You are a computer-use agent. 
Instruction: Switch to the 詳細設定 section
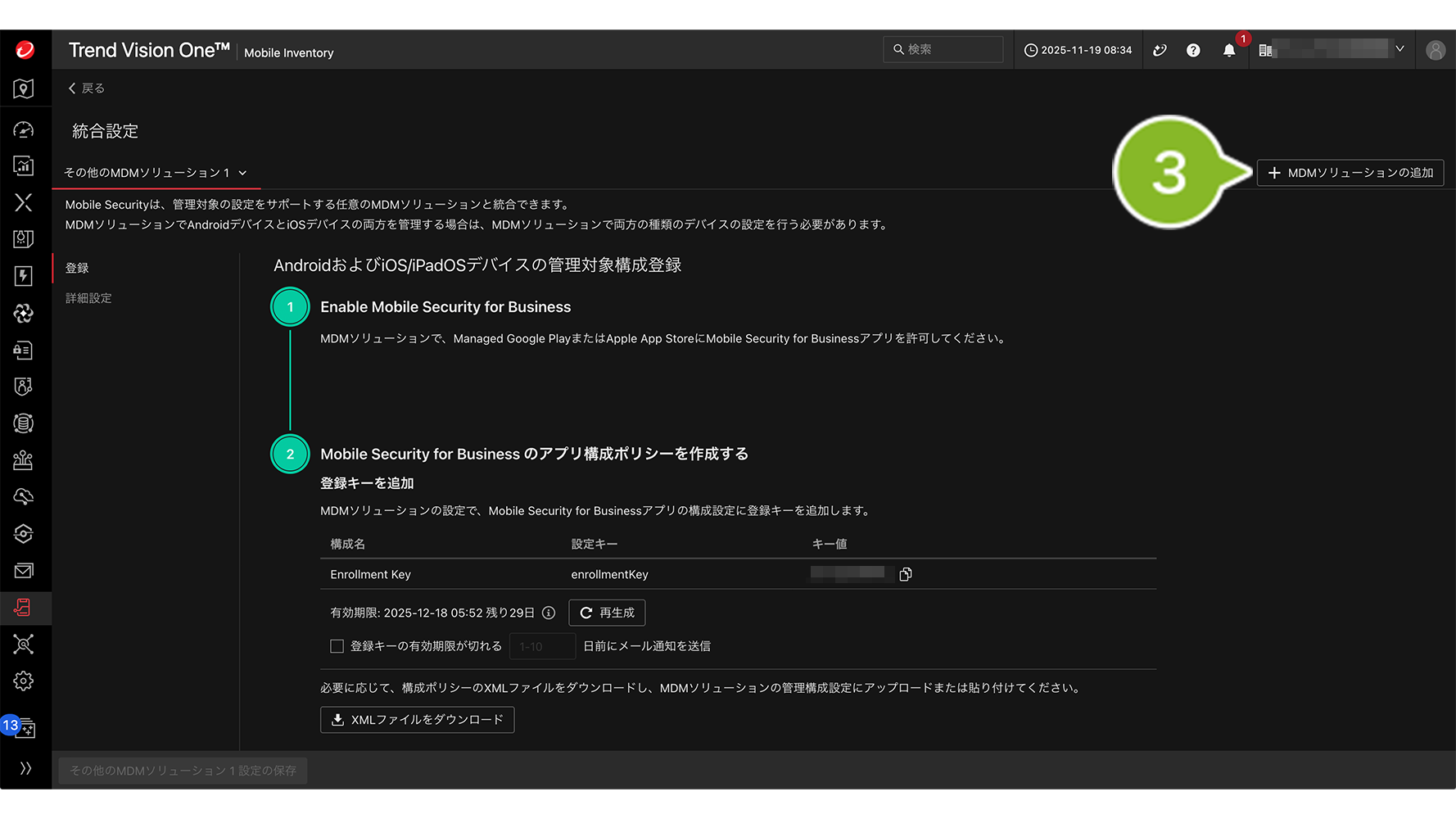coord(88,298)
